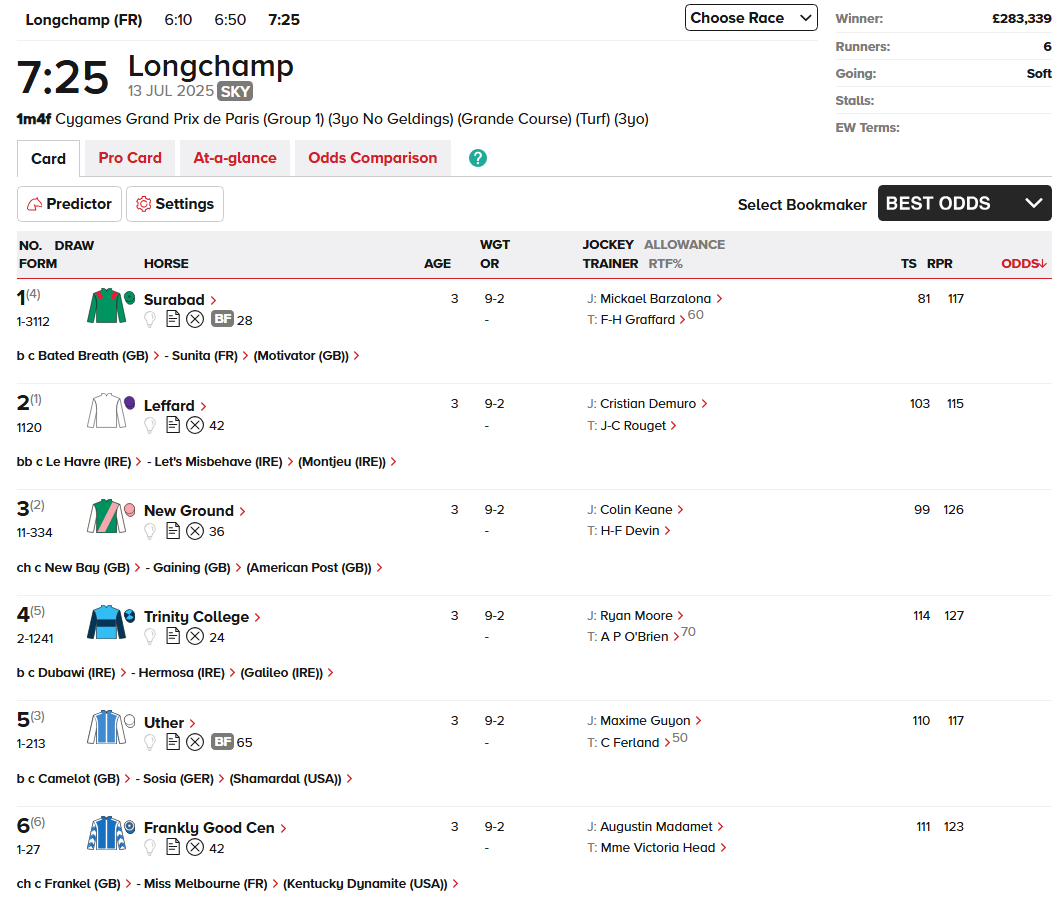This screenshot has height=902, width=1061.
Task: Click the Longchamp (FR) course name
Action: pyautogui.click(x=84, y=20)
